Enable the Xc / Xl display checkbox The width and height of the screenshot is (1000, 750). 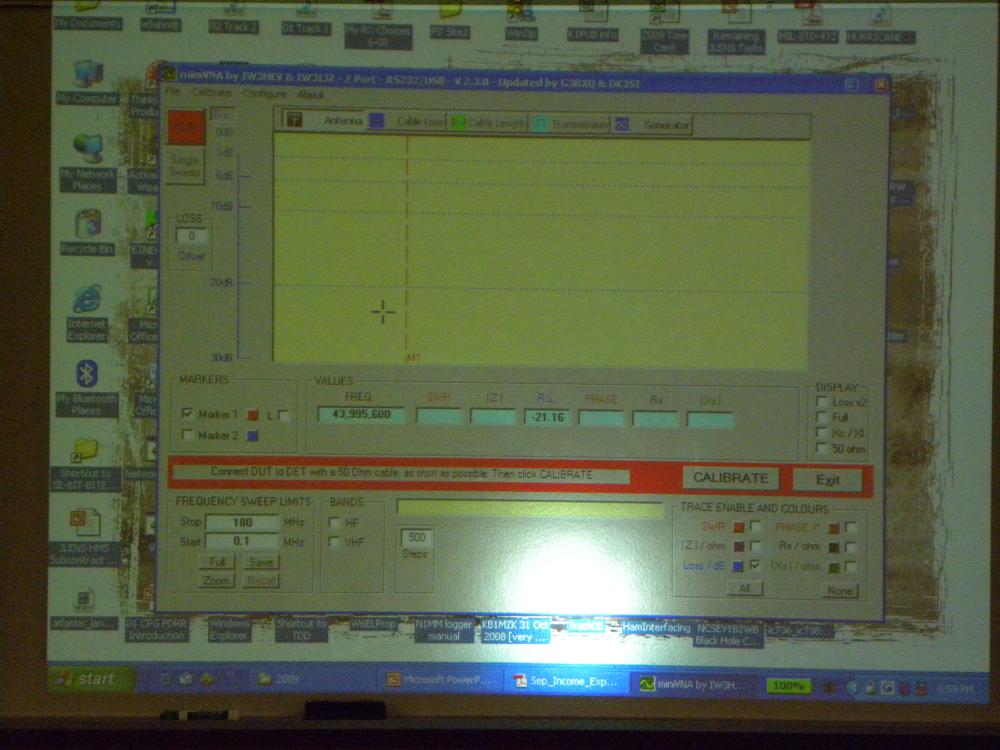822,432
